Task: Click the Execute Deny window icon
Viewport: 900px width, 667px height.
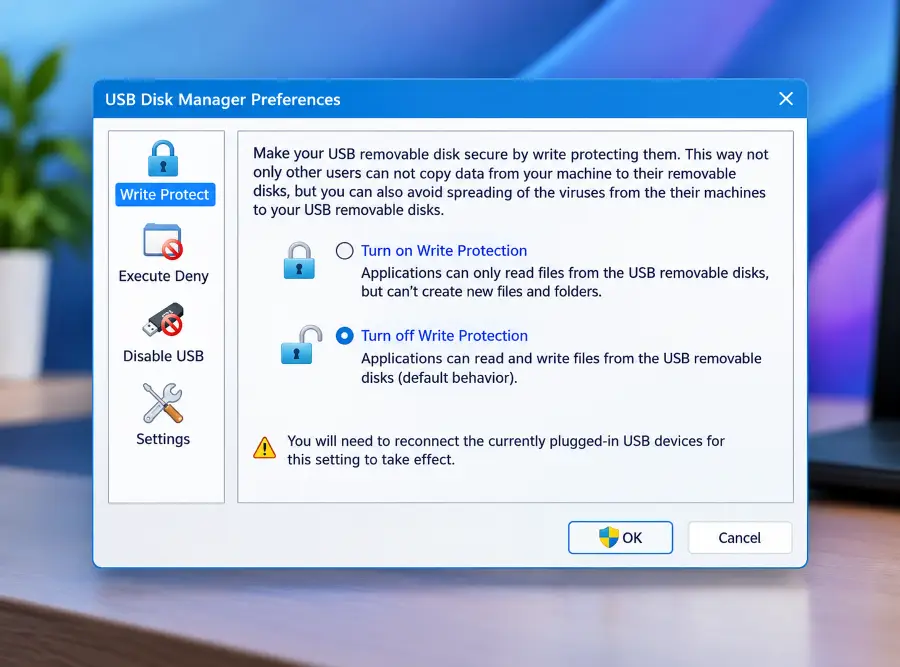Action: [x=163, y=241]
